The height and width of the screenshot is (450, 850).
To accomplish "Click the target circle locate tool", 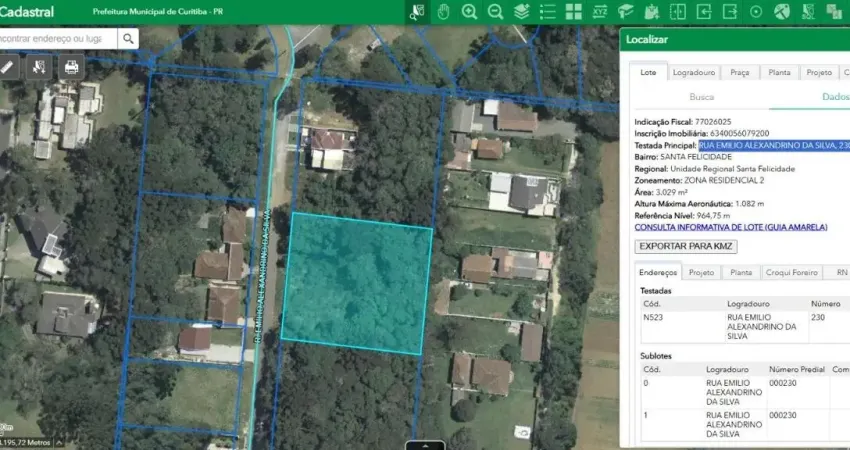I will (755, 12).
